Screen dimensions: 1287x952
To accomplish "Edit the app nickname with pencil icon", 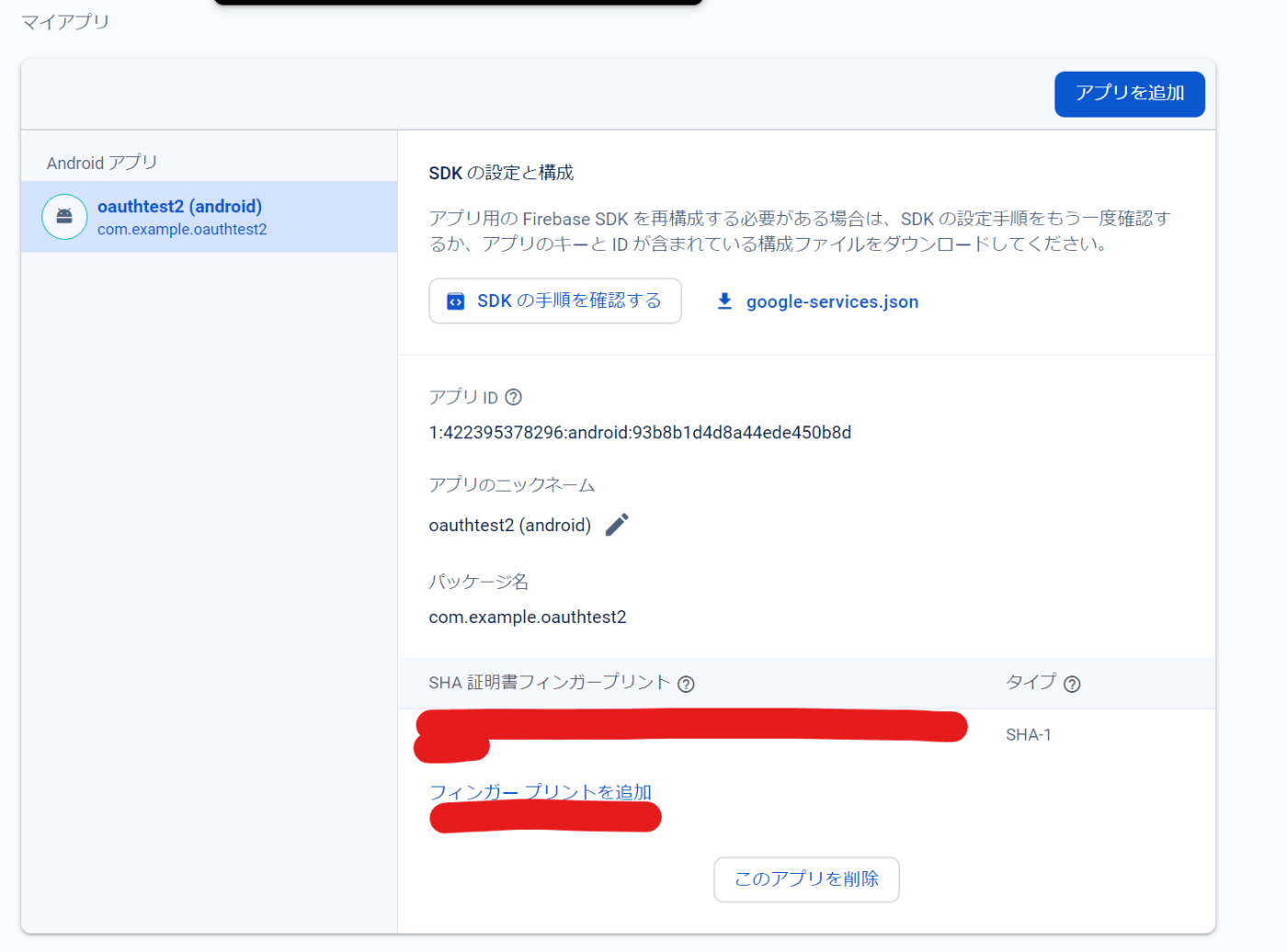I will coord(617,525).
